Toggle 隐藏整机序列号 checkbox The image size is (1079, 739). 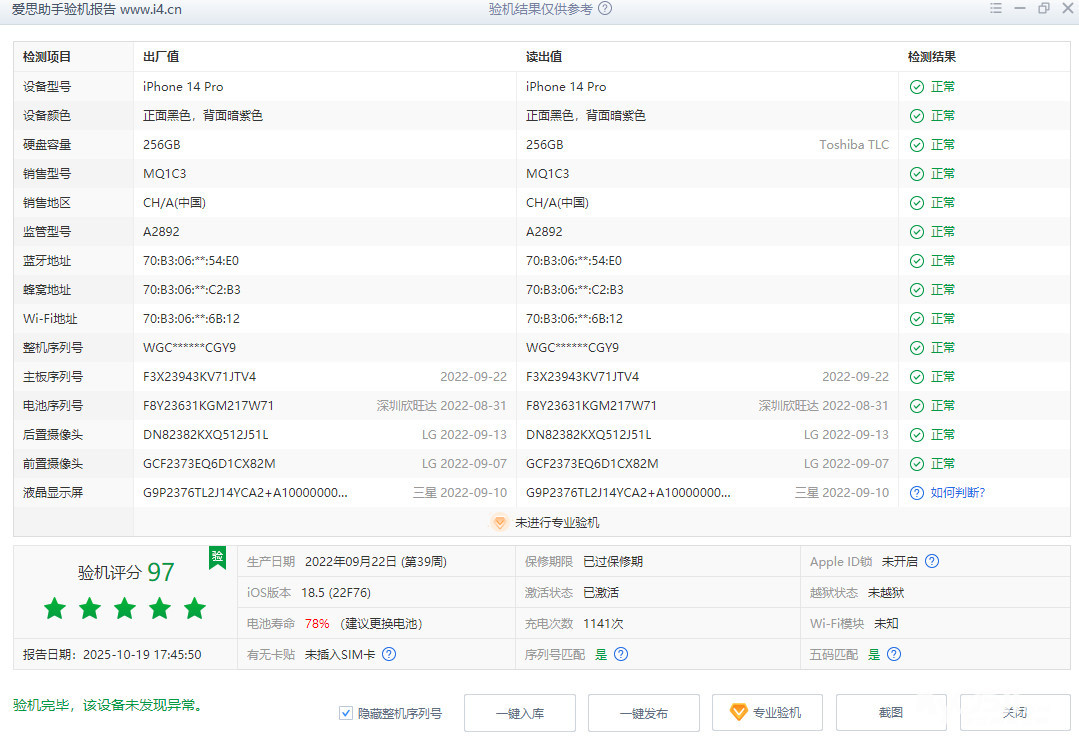[346, 713]
